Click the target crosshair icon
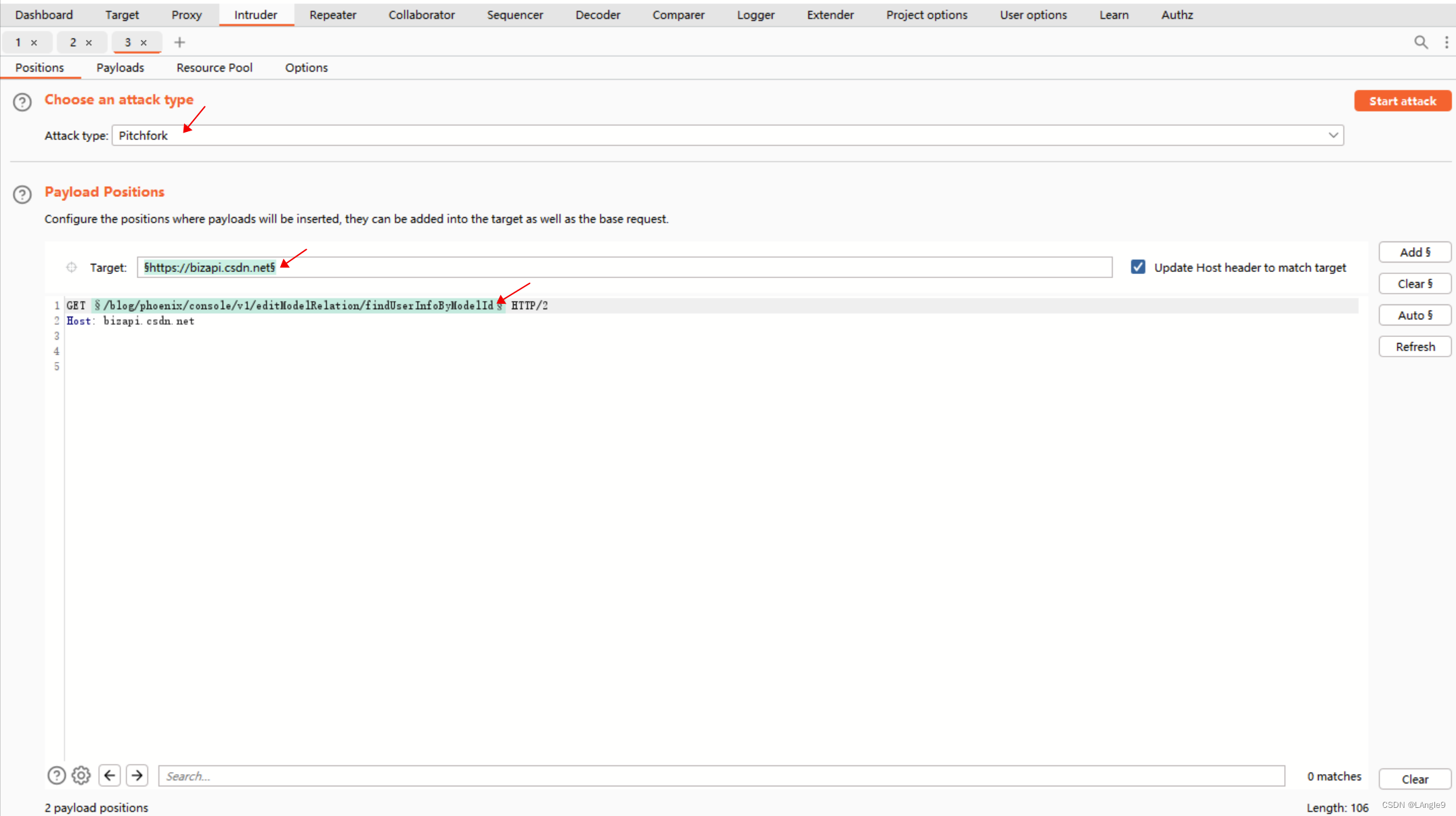This screenshot has width=1456, height=816. point(72,267)
